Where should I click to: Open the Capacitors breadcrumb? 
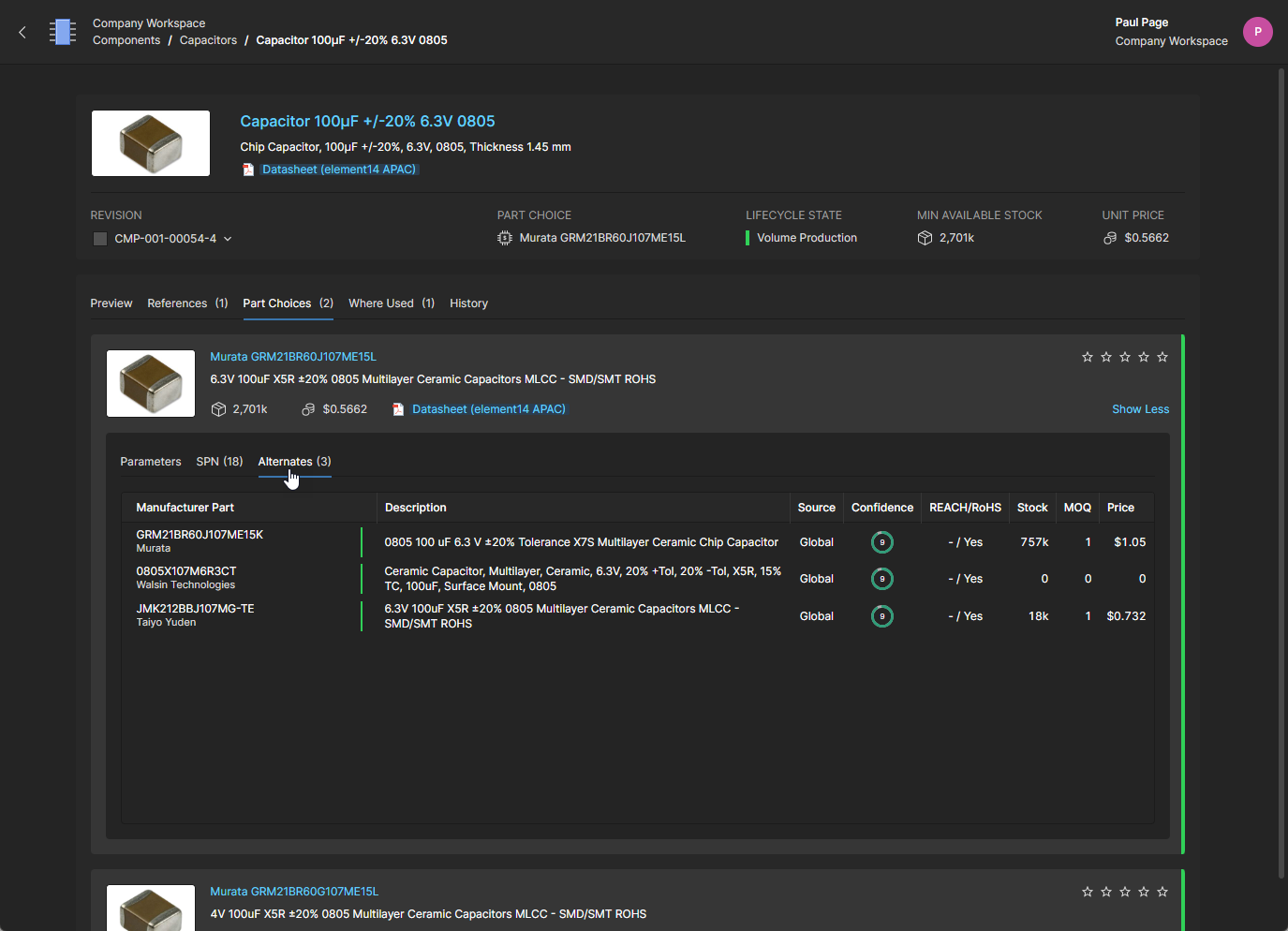click(x=208, y=40)
